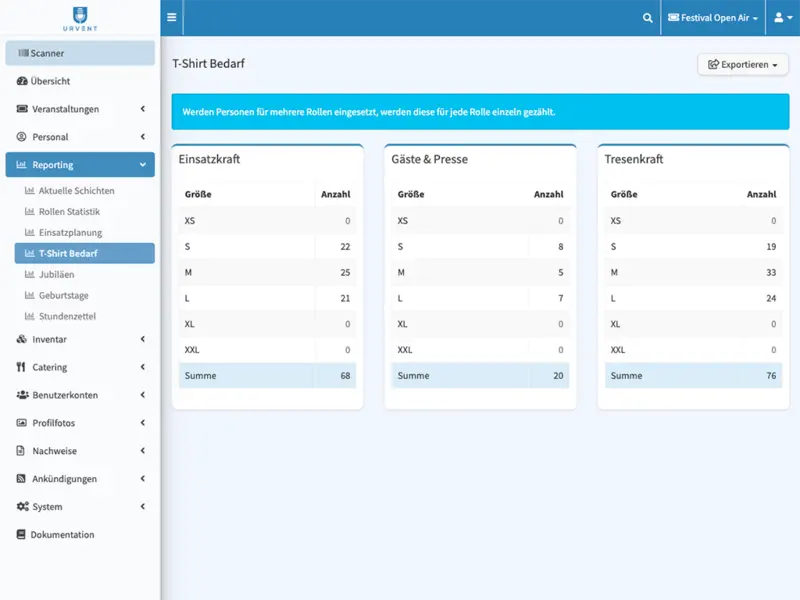This screenshot has width=800, height=600.
Task: Click the Einsatzplanung sidebar chart link icon
Action: tap(30, 232)
